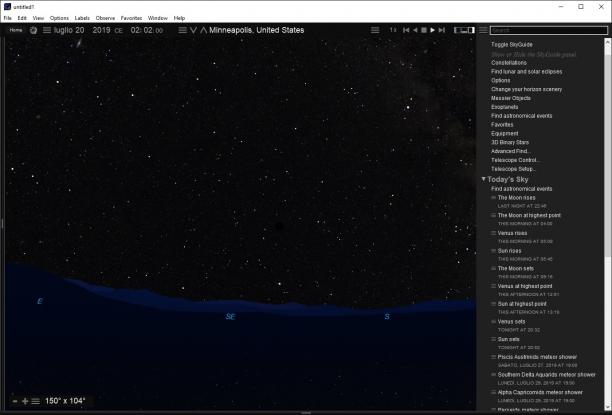This screenshot has height=415, width=612.
Task: Click the SE compass marker on the horizon
Action: pos(230,316)
